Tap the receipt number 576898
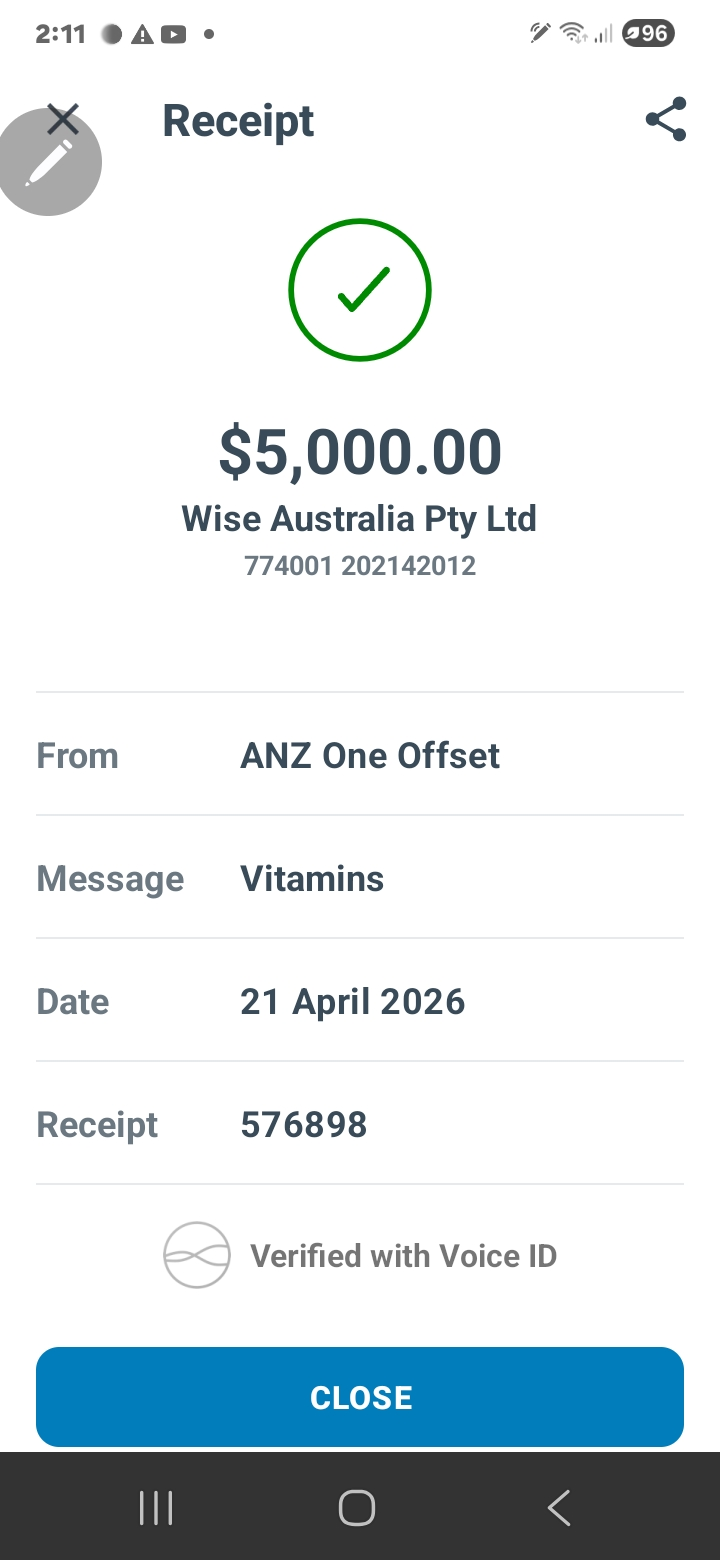The width and height of the screenshot is (720, 1560). [304, 1124]
